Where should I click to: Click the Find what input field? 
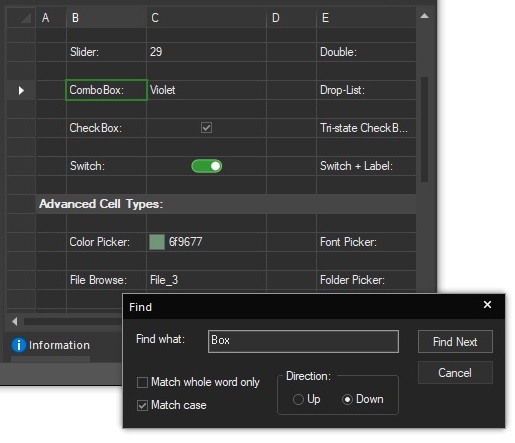pos(303,341)
